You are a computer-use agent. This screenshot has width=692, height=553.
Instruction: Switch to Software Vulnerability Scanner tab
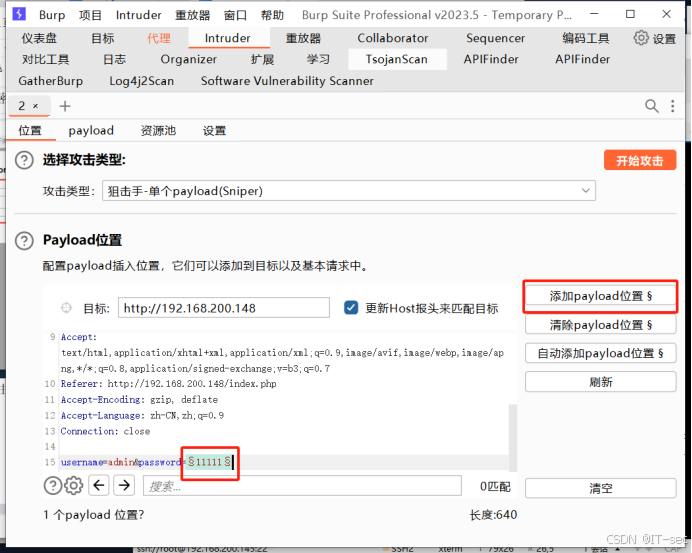pyautogui.click(x=287, y=81)
